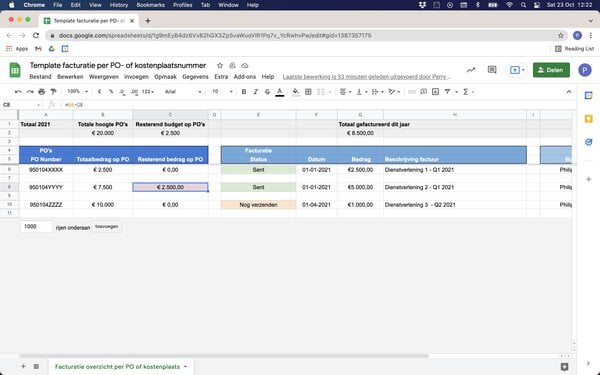Viewport: 600px width, 375px height.
Task: Open the horizontal align dropdown
Action: tap(345, 92)
